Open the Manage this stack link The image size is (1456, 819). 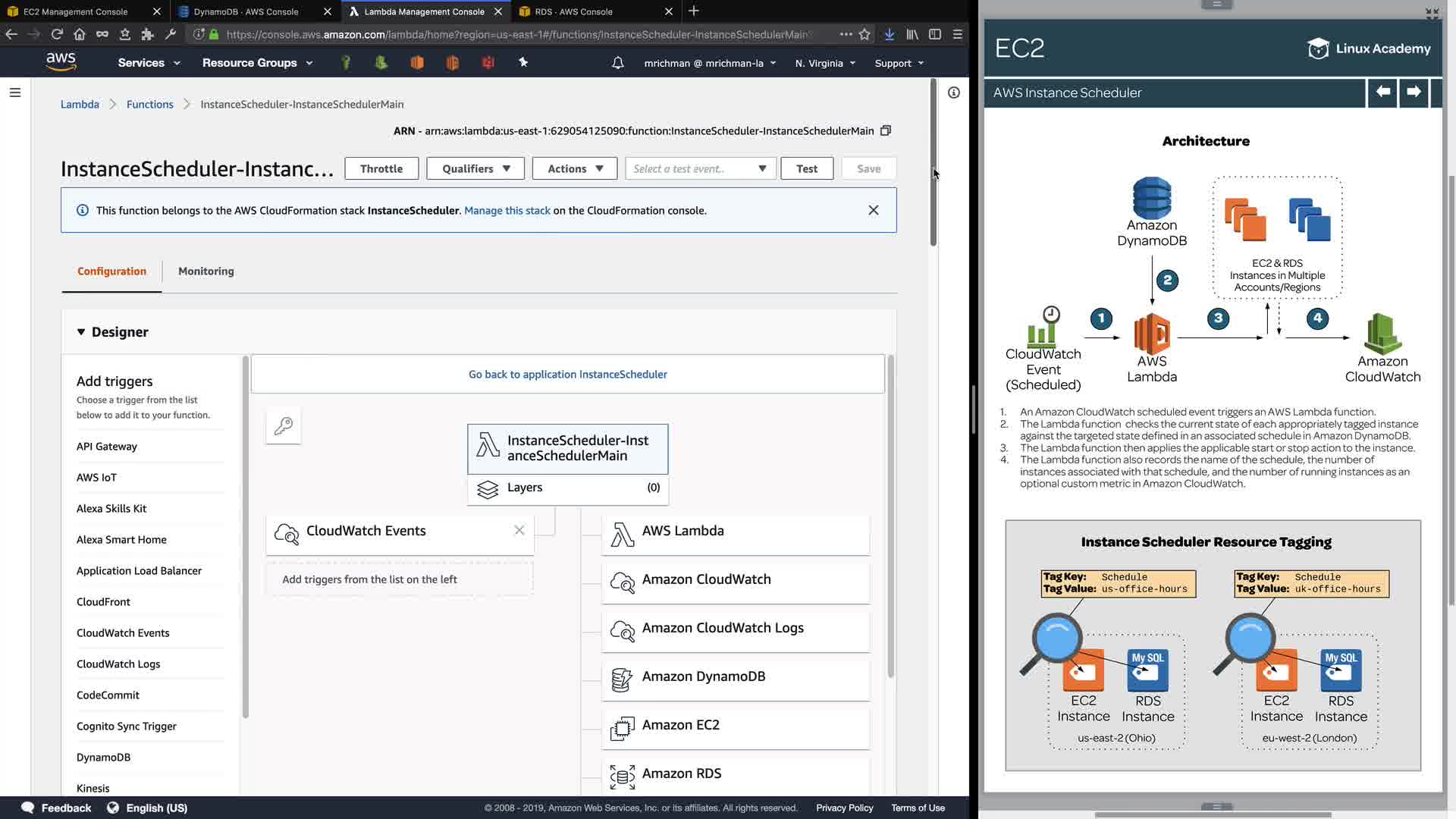[507, 211]
